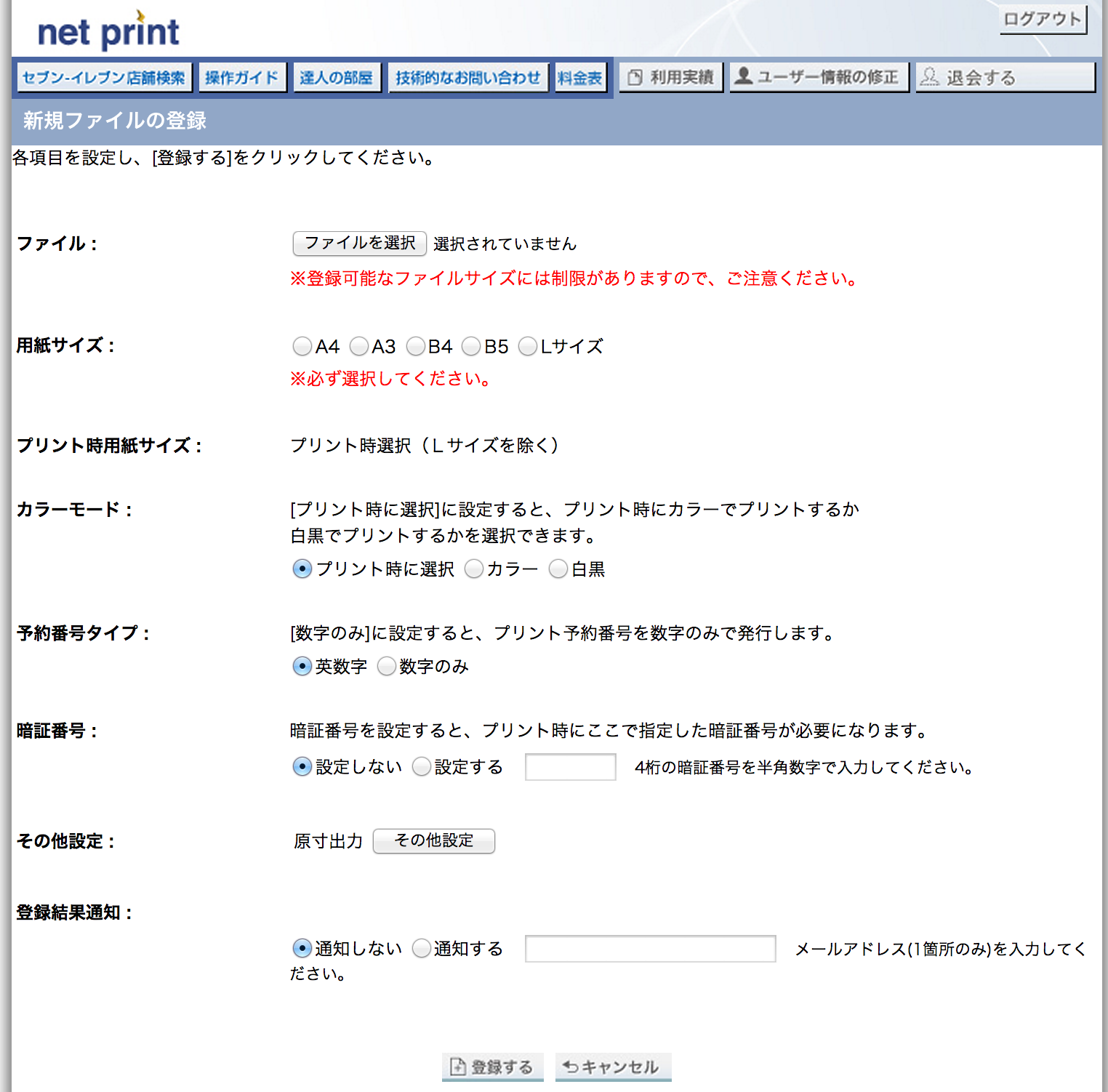Open 達人の部屋 page
Screen dimensions: 1108x1092
tap(337, 78)
